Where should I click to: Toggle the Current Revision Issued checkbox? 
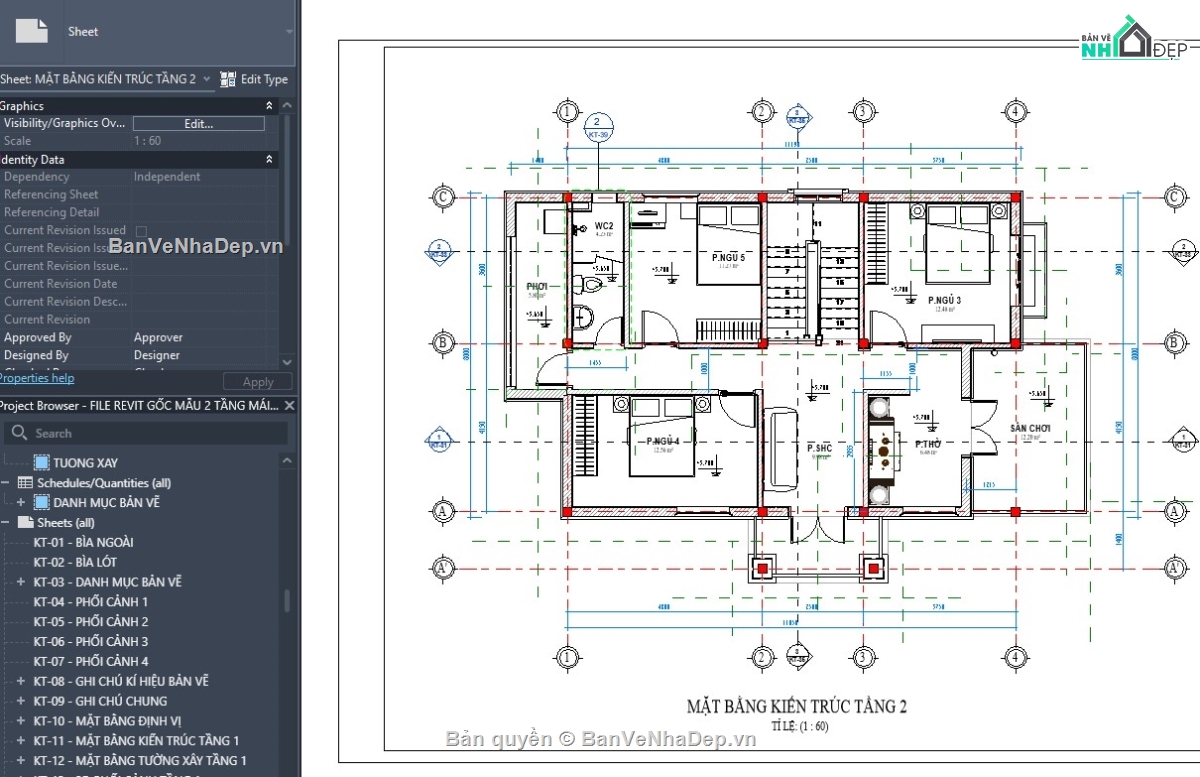coord(141,231)
